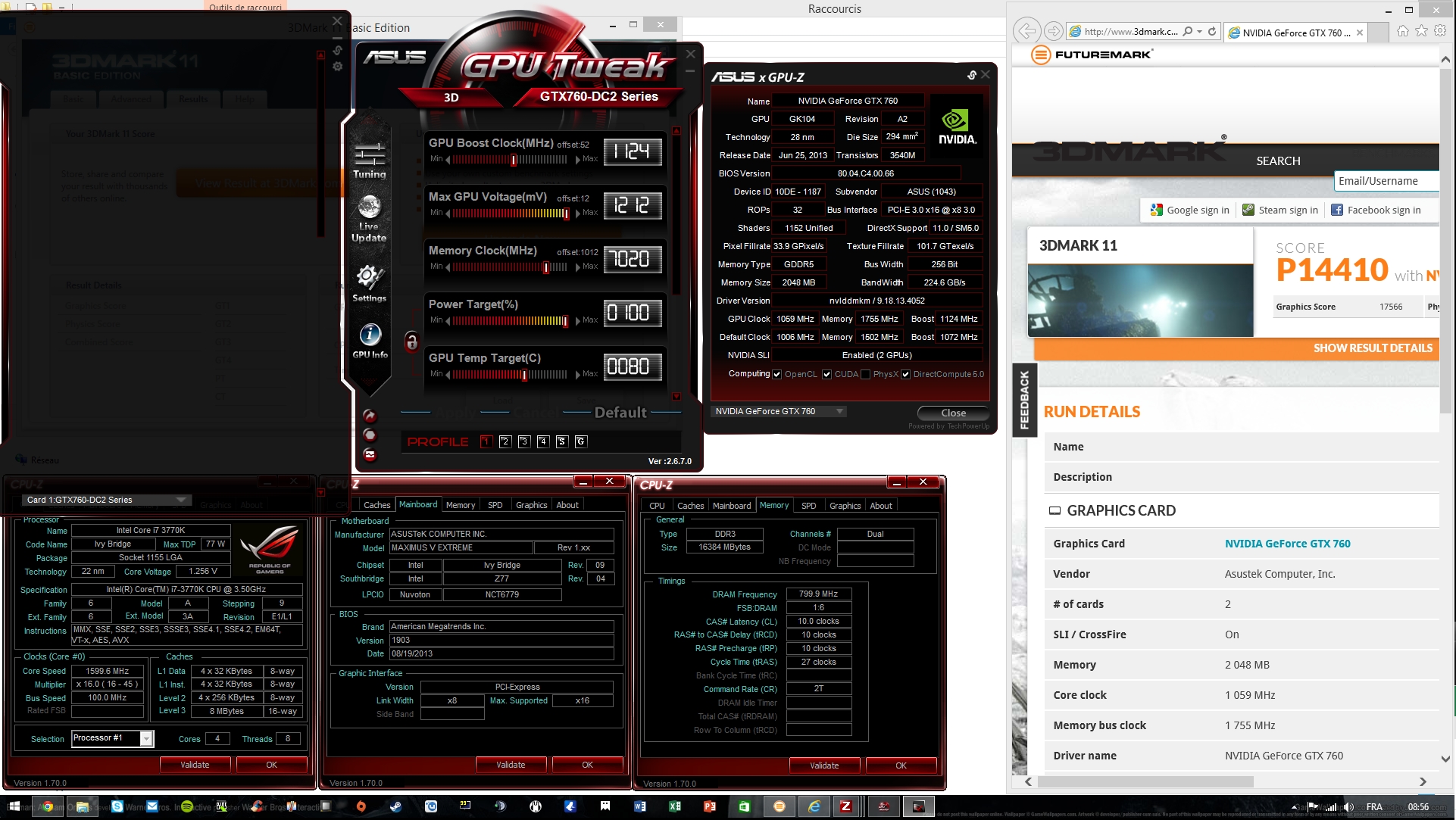1456x820 pixels.
Task: Open Steam from the taskbar
Action: (x=395, y=806)
